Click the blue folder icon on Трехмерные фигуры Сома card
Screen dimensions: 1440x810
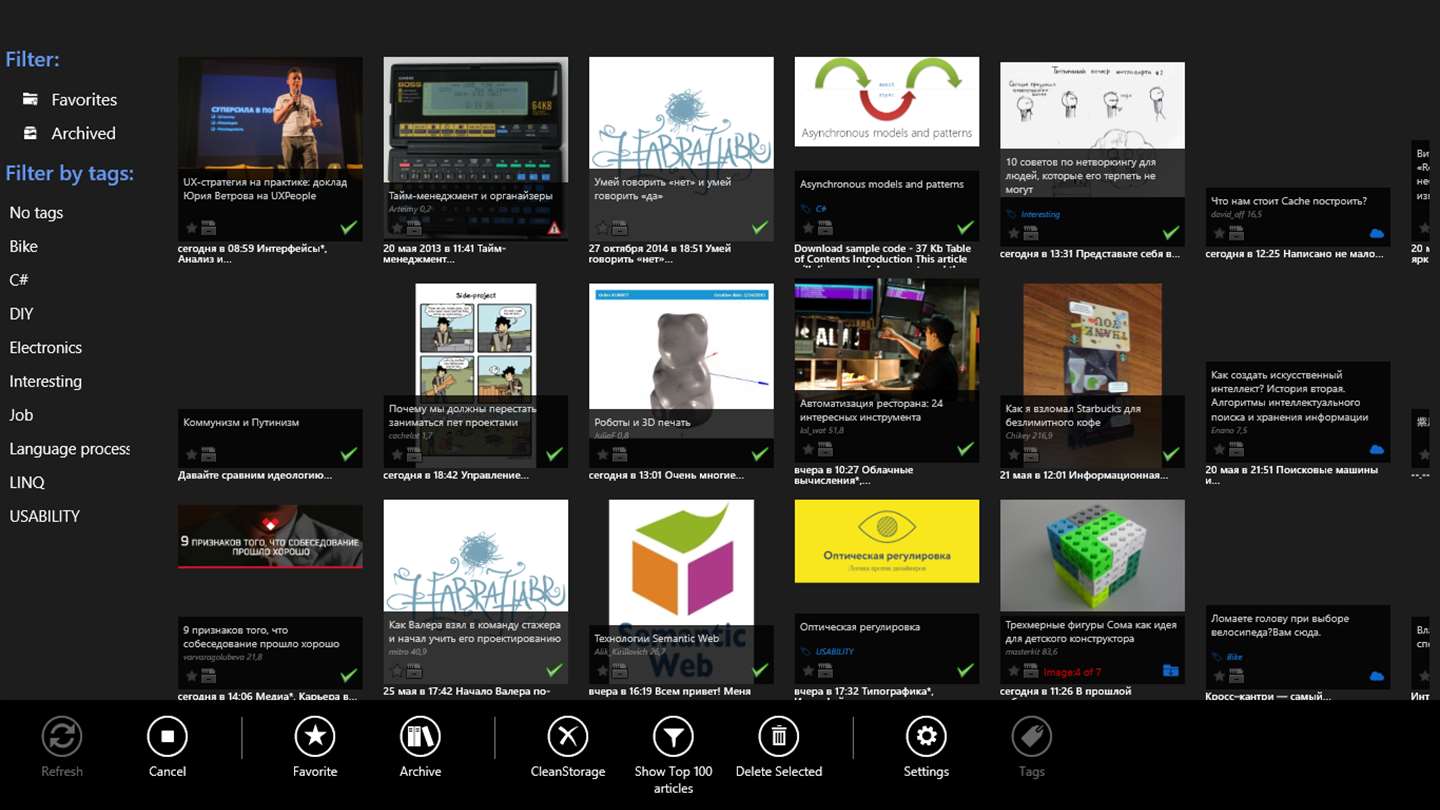tap(1170, 671)
